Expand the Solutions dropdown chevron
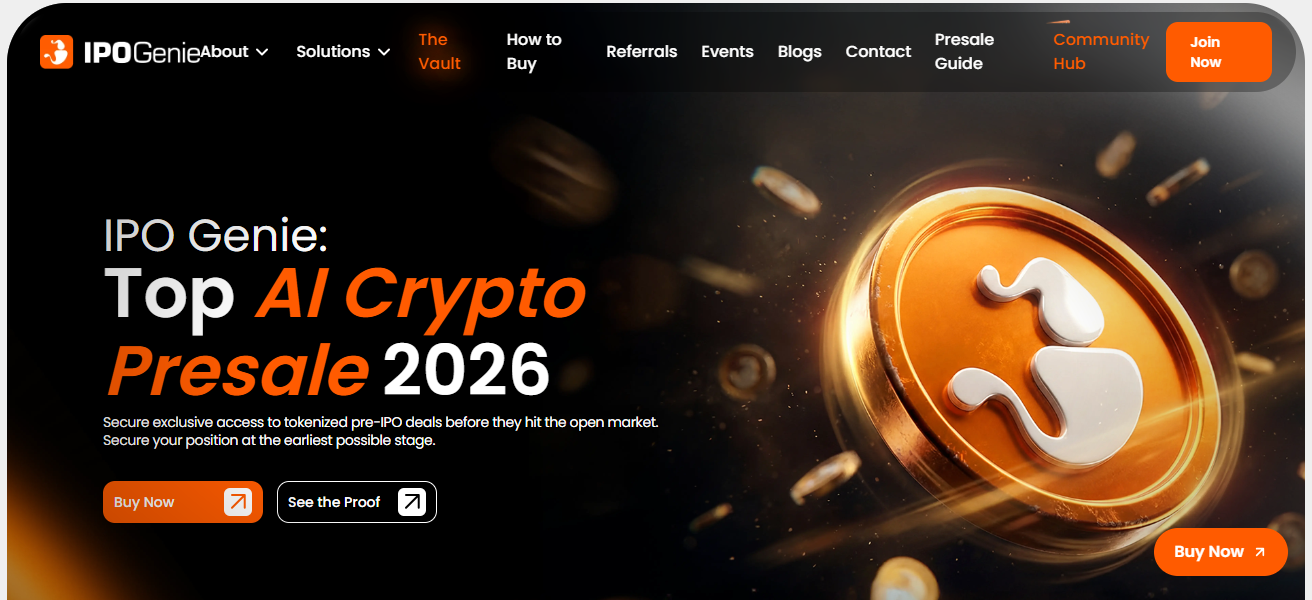 point(383,52)
